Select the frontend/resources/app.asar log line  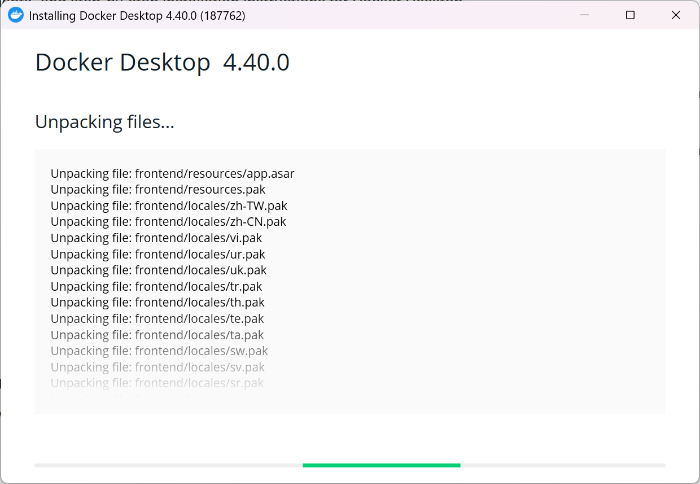172,174
